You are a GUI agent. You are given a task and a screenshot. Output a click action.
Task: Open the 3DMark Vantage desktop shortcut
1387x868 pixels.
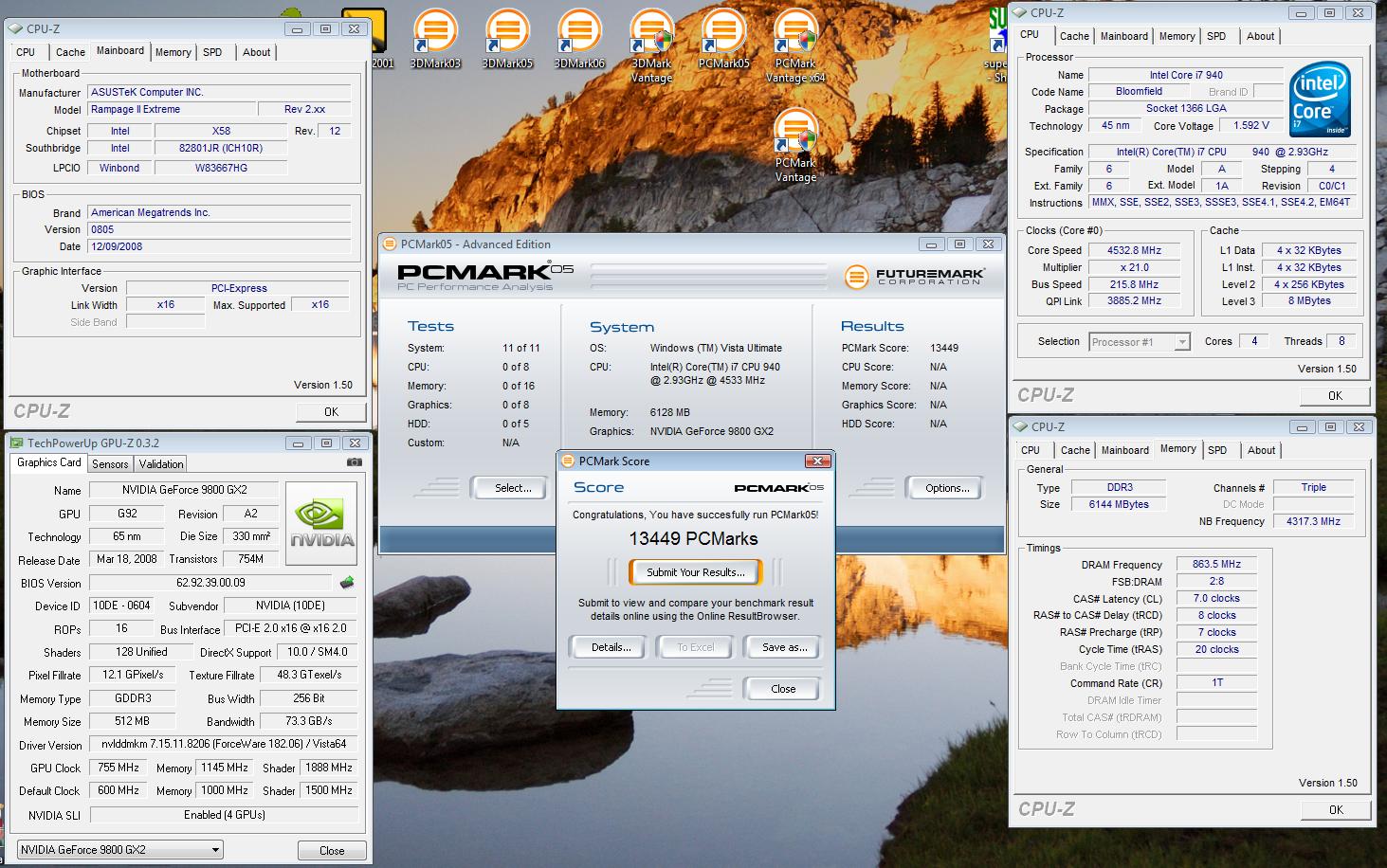coord(651,45)
